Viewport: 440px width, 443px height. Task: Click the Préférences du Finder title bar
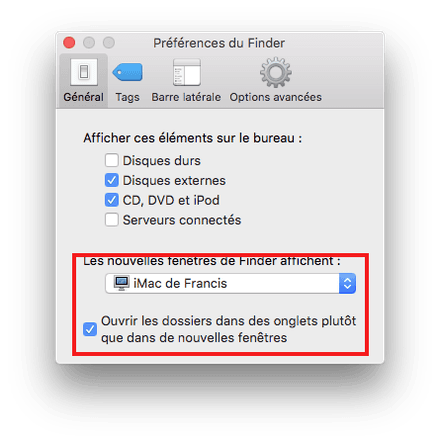click(x=219, y=43)
